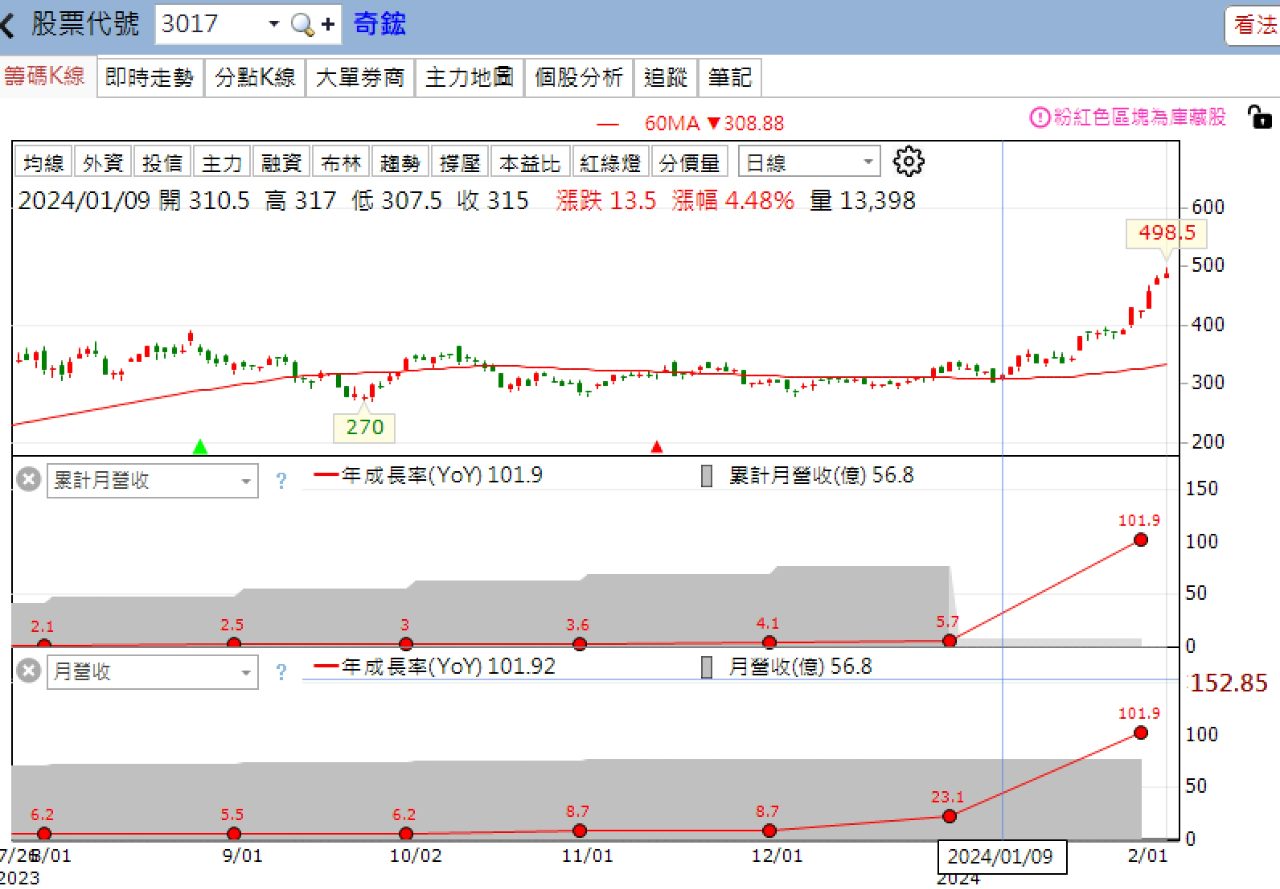The image size is (1280, 889).
Task: Select the 追蹤 tab
Action: pos(666,77)
